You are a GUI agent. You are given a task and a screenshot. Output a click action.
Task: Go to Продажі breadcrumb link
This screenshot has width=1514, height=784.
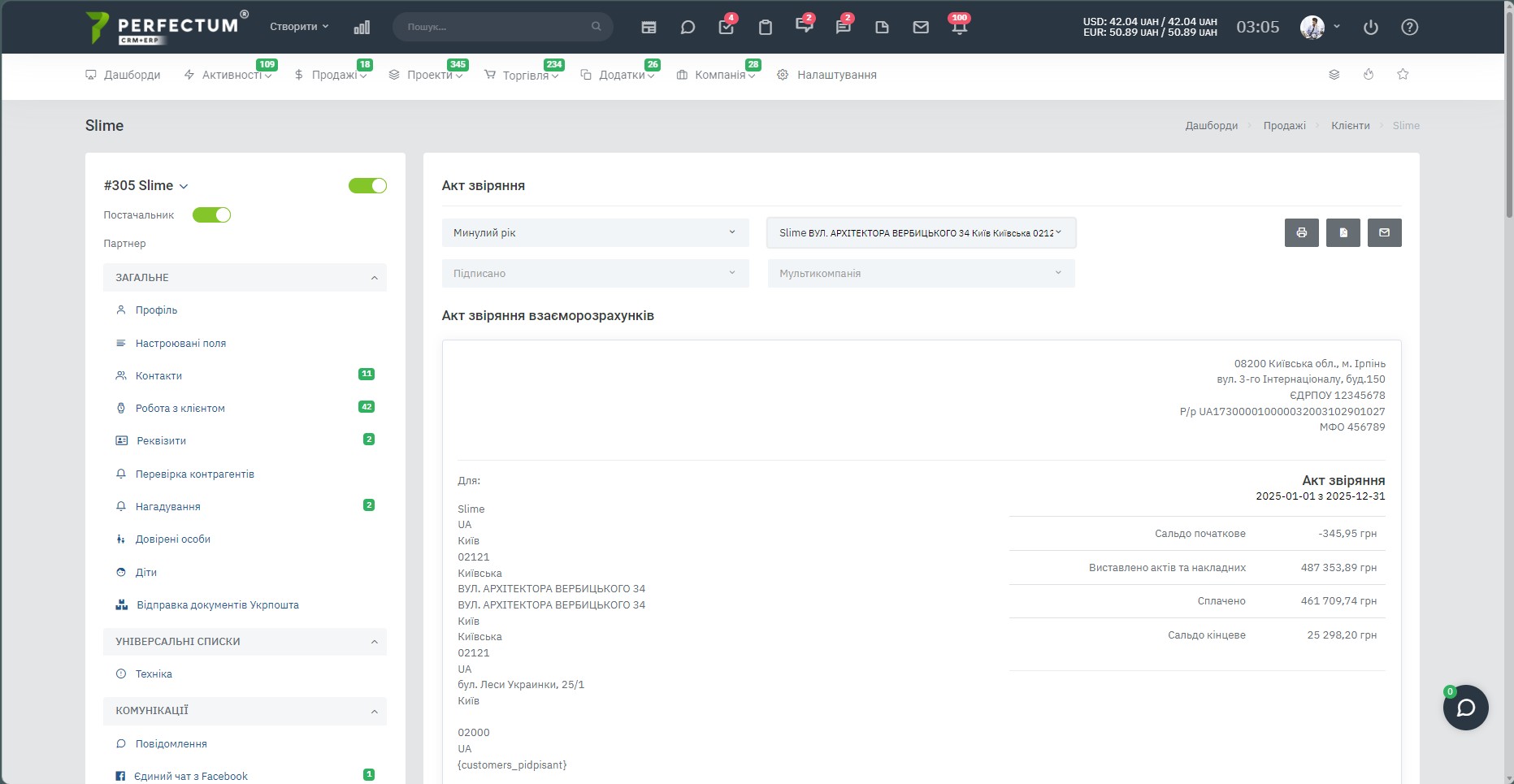pos(1284,126)
